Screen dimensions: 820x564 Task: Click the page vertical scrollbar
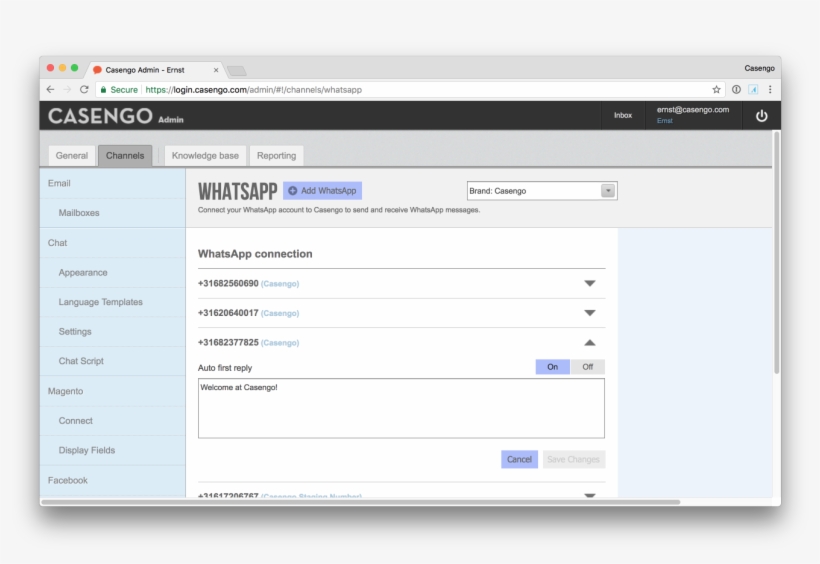tap(777, 252)
